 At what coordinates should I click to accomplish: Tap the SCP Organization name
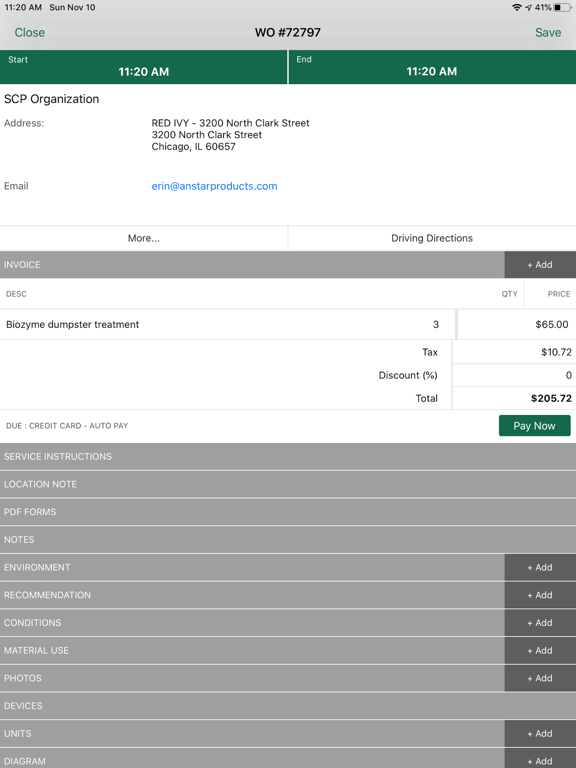[51, 99]
